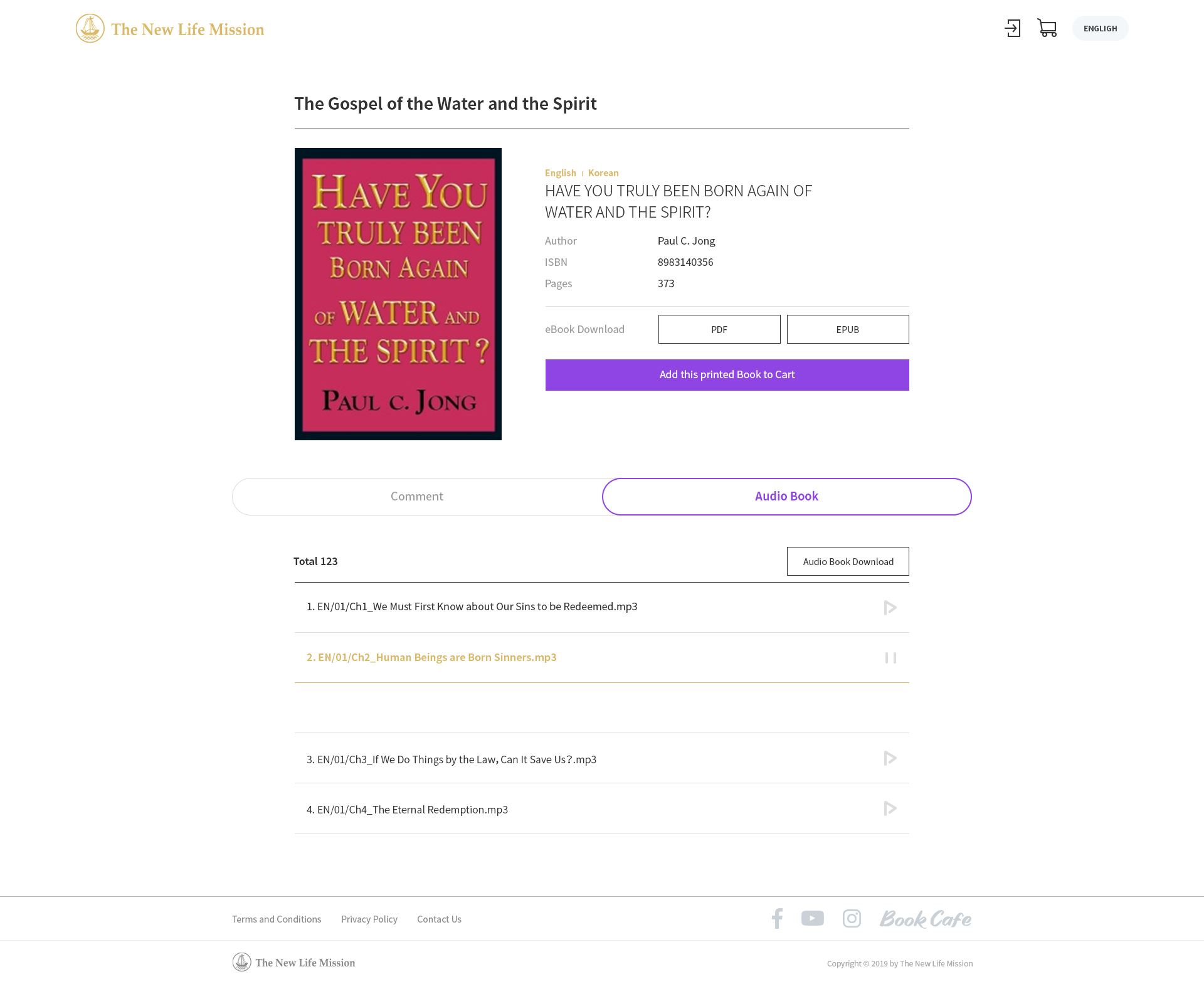The image size is (1204, 984).
Task: Play chapter 3 audio track
Action: pos(890,758)
